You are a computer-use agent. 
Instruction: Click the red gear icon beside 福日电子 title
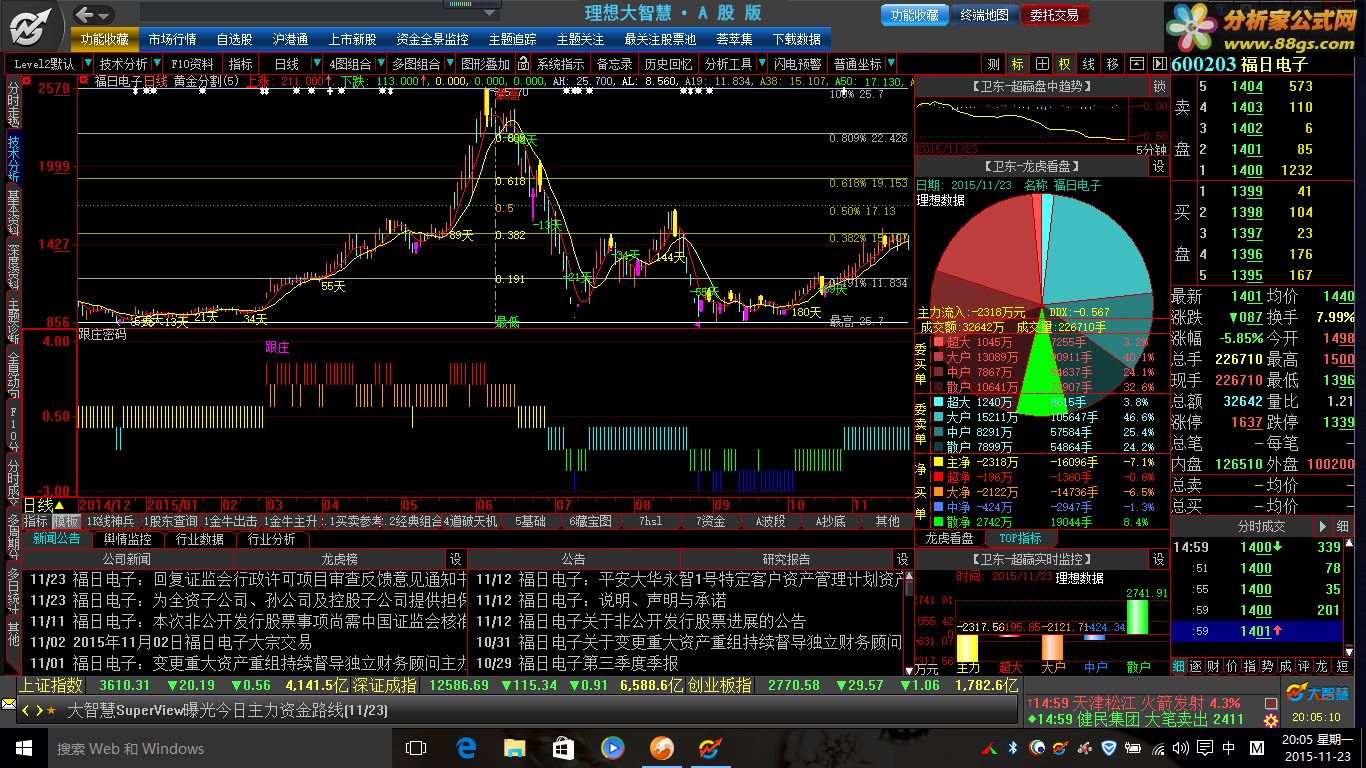(85, 80)
